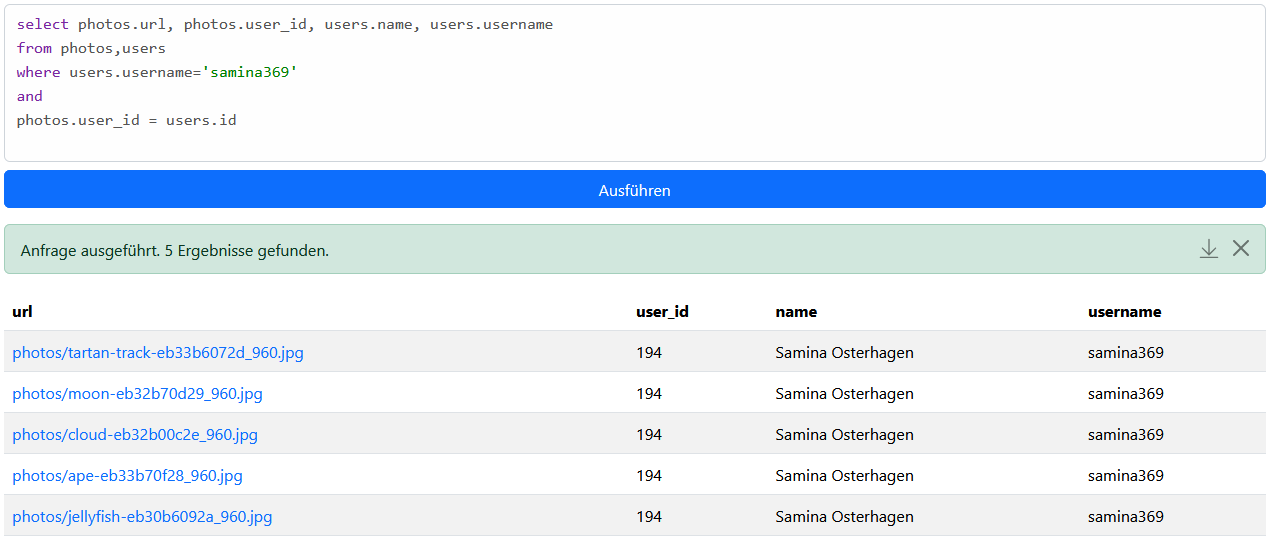Click the user_id column header
Image resolution: width=1270 pixels, height=546 pixels.
click(x=662, y=312)
